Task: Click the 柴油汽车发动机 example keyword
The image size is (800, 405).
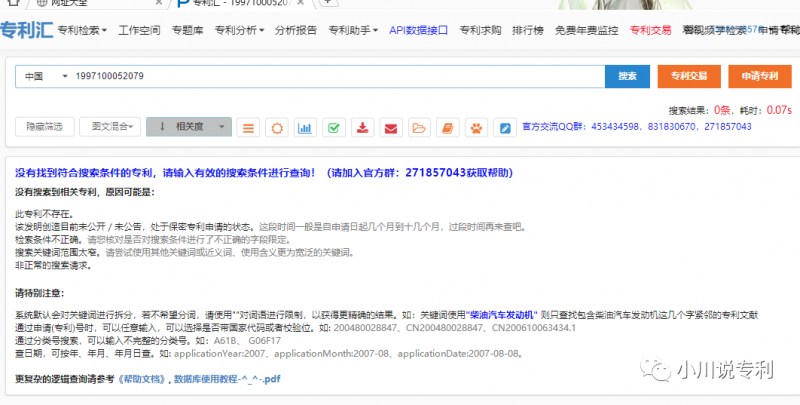Action: pyautogui.click(x=504, y=315)
